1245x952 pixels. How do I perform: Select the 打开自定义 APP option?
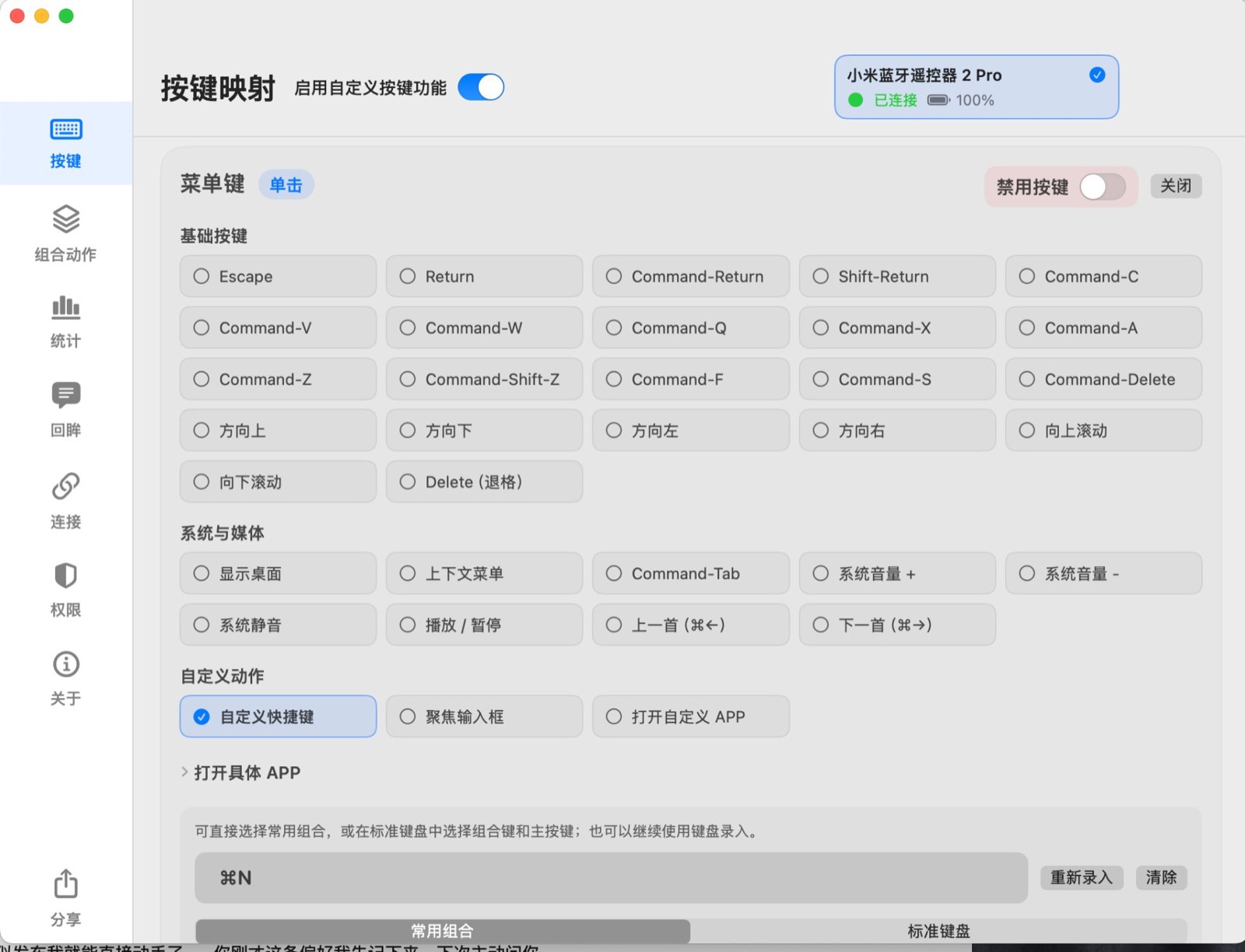[x=691, y=716]
